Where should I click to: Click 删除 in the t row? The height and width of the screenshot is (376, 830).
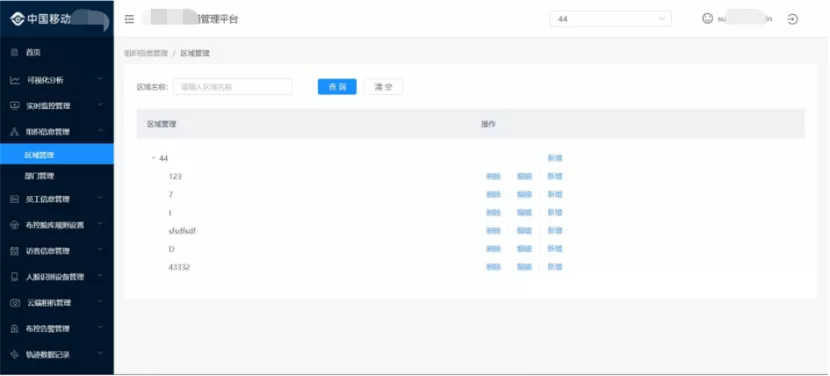pyautogui.click(x=493, y=212)
